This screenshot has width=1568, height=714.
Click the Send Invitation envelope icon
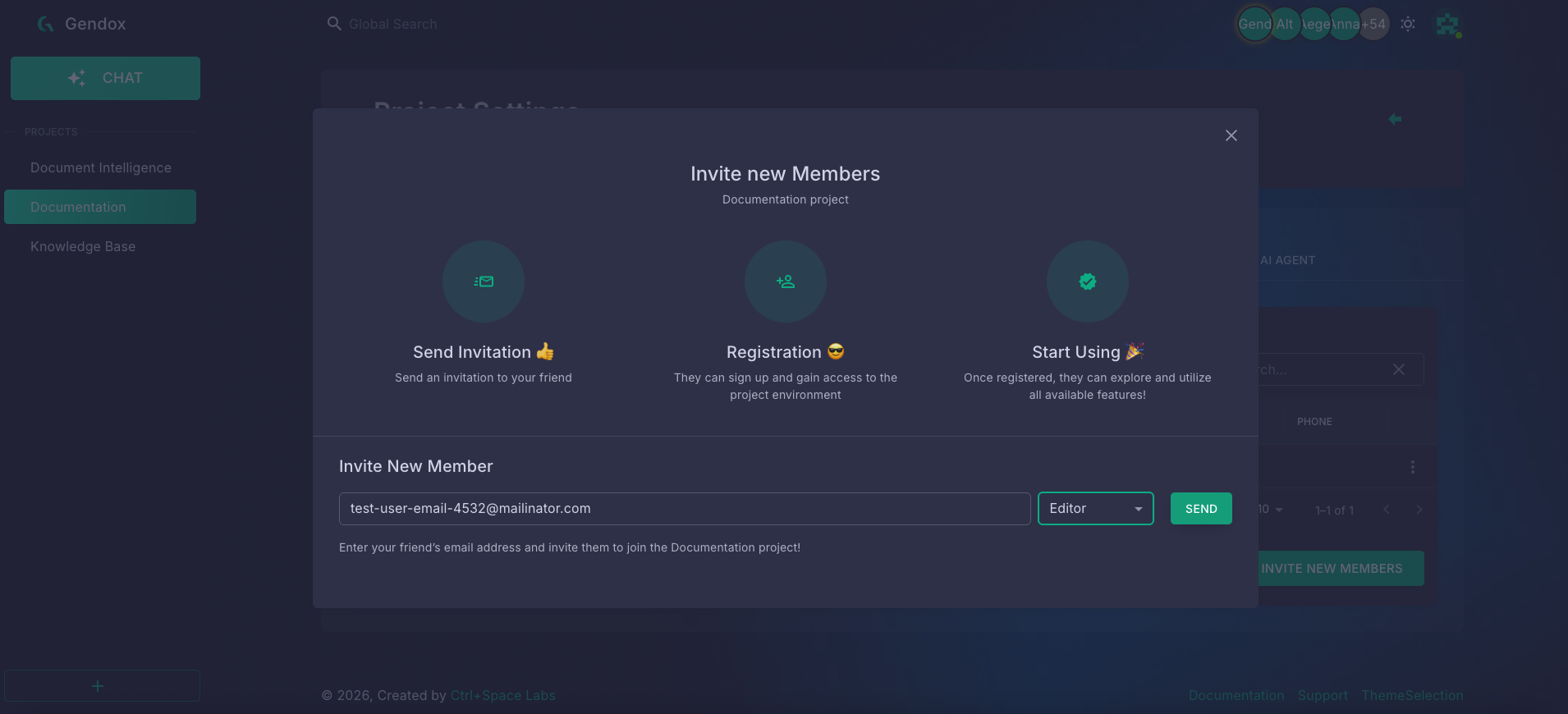(484, 281)
